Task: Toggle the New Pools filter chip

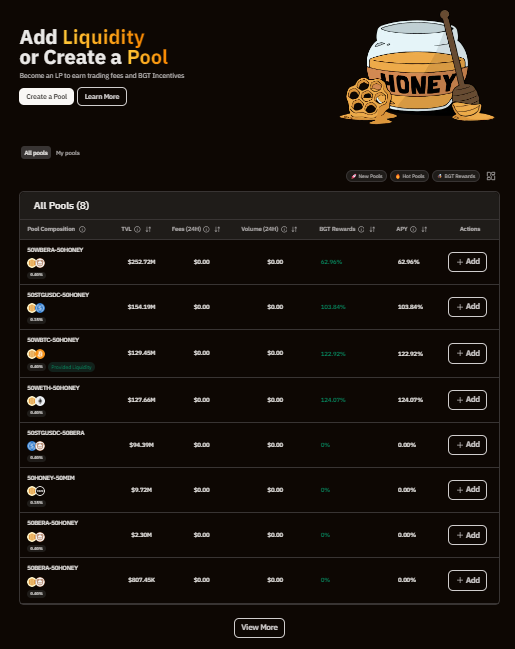Action: pos(366,176)
